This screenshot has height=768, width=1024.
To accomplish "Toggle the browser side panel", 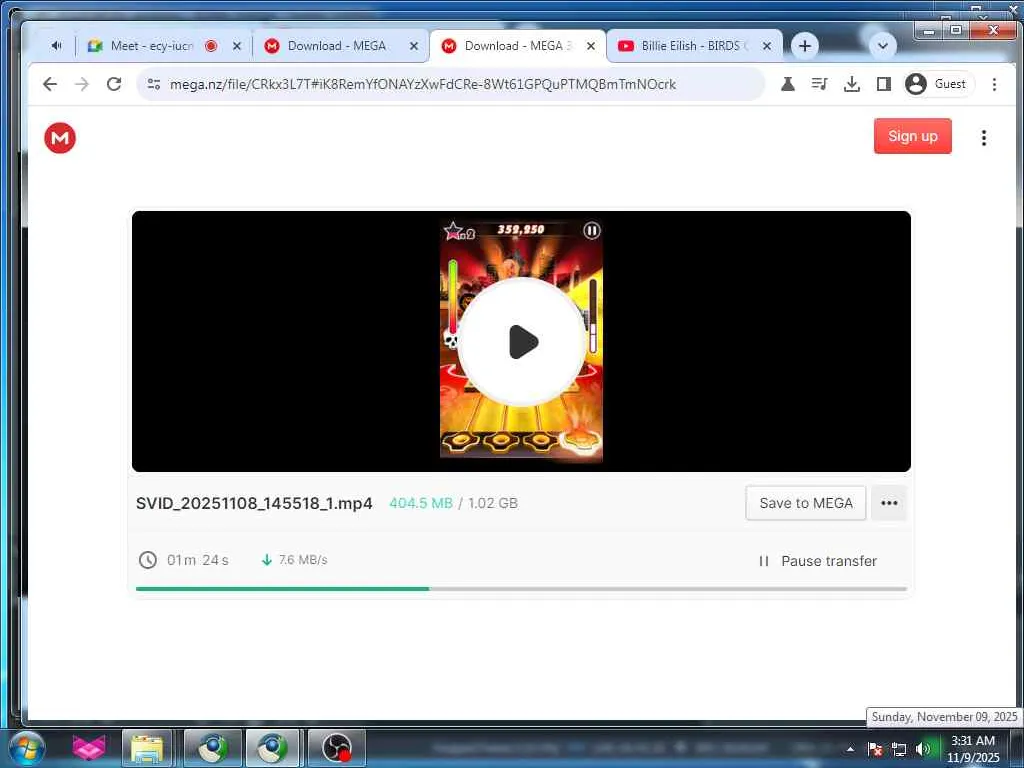I will [884, 84].
